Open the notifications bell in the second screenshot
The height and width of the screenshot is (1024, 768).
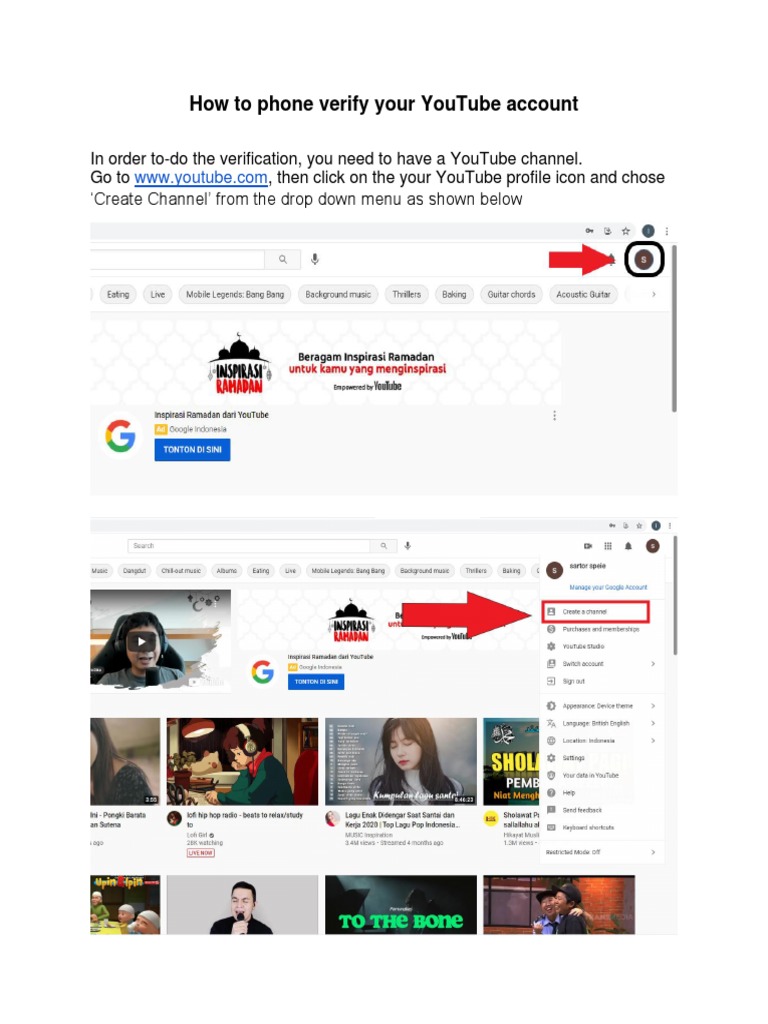[628, 546]
